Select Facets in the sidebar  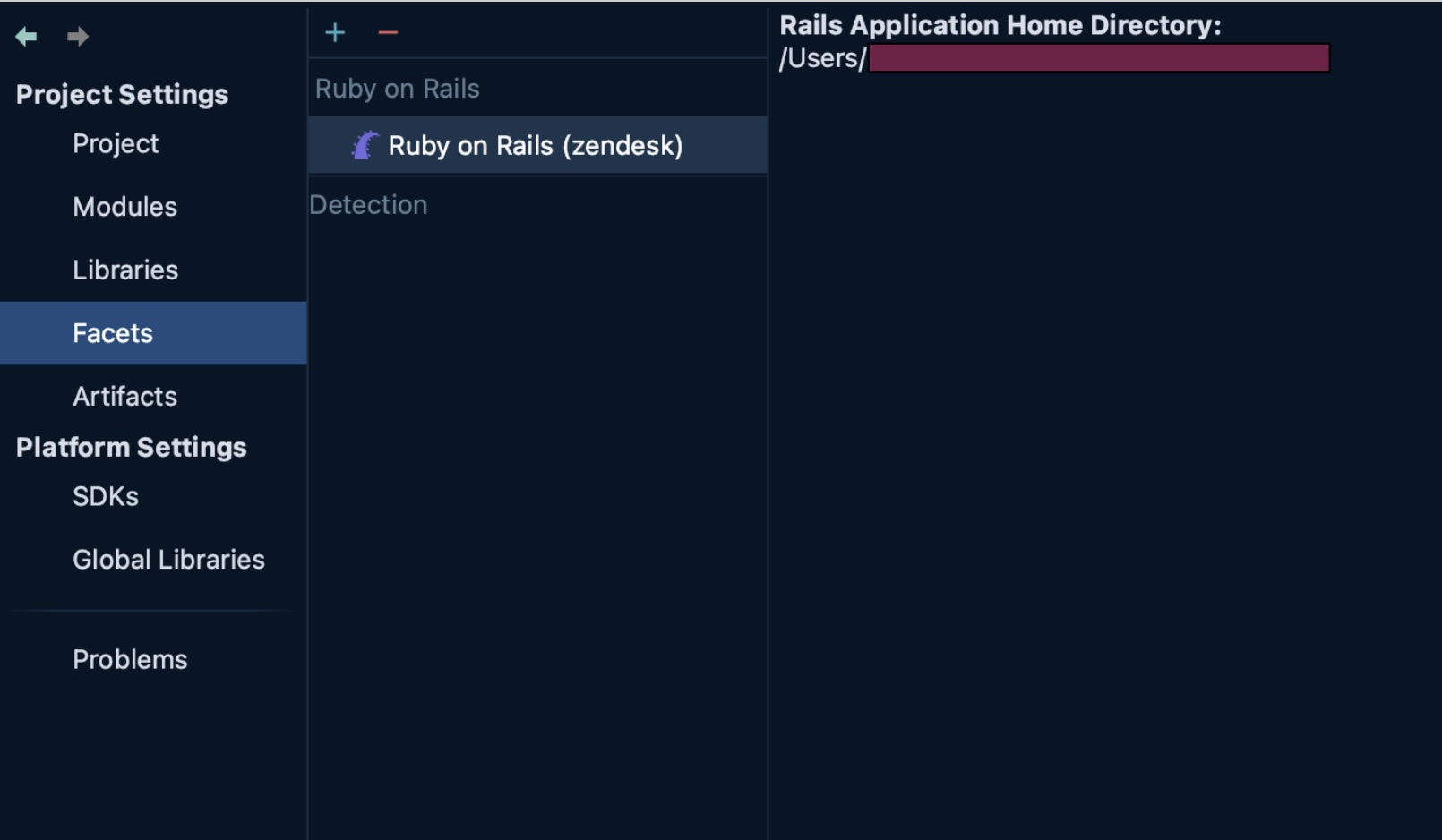point(113,333)
